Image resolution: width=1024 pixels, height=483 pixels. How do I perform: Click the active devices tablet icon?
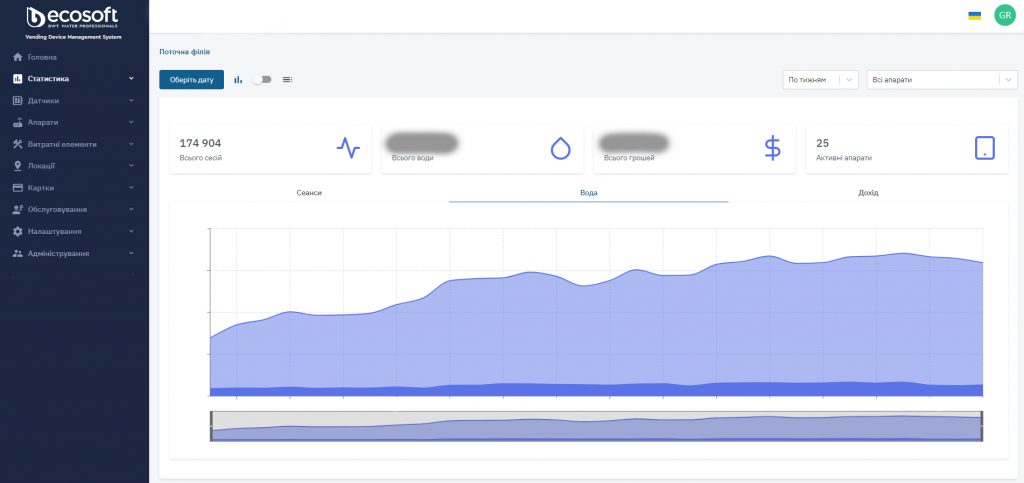click(985, 148)
